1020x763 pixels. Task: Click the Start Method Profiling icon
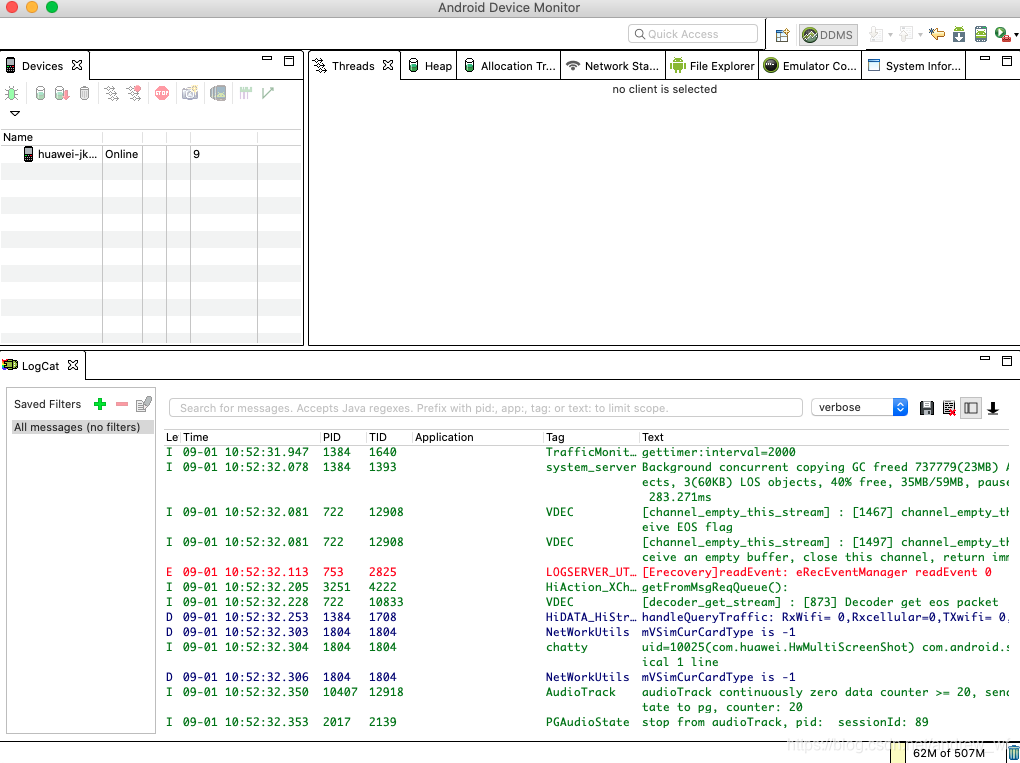point(134,93)
